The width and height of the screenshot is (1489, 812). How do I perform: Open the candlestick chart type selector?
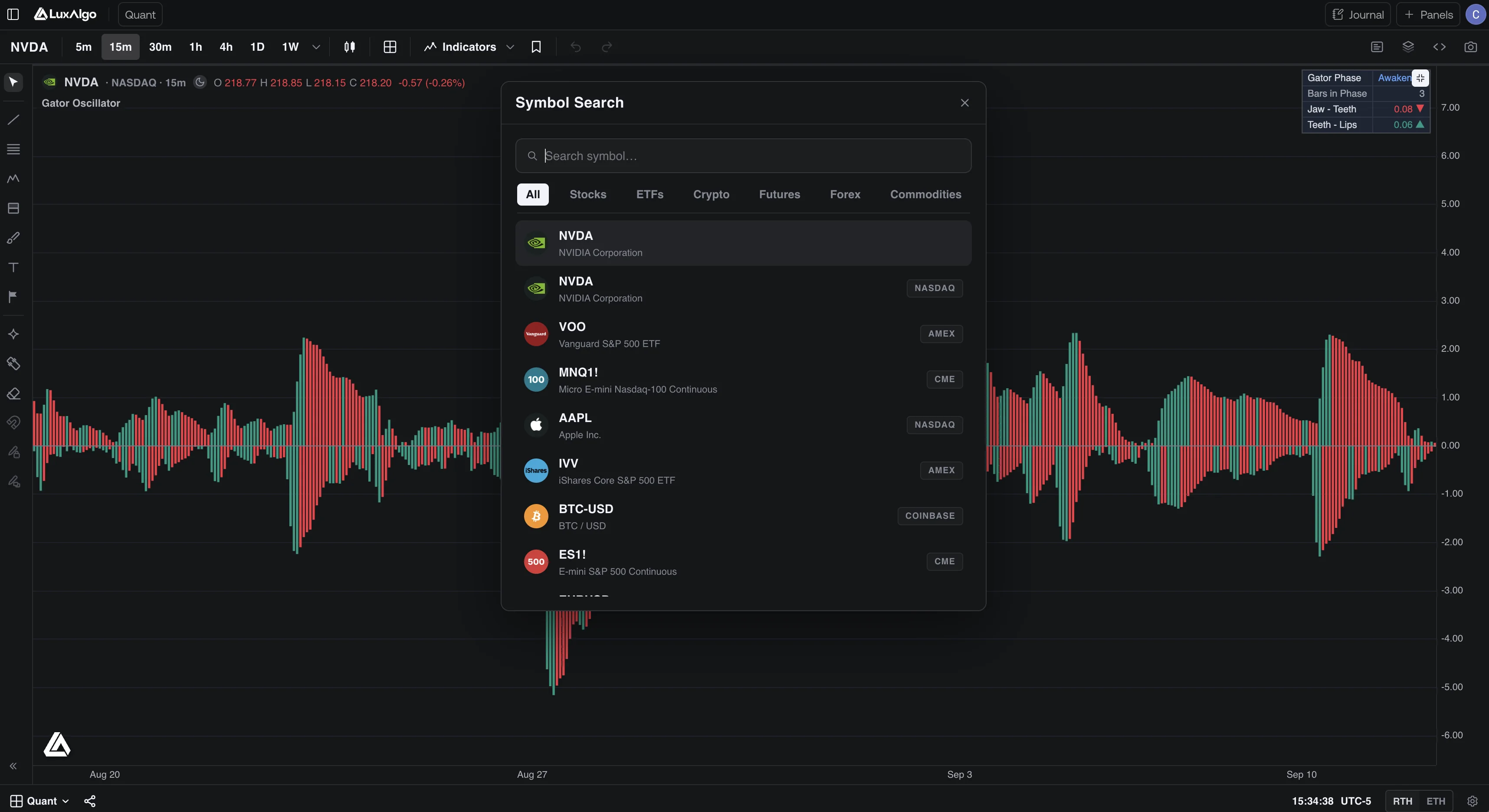coord(350,47)
